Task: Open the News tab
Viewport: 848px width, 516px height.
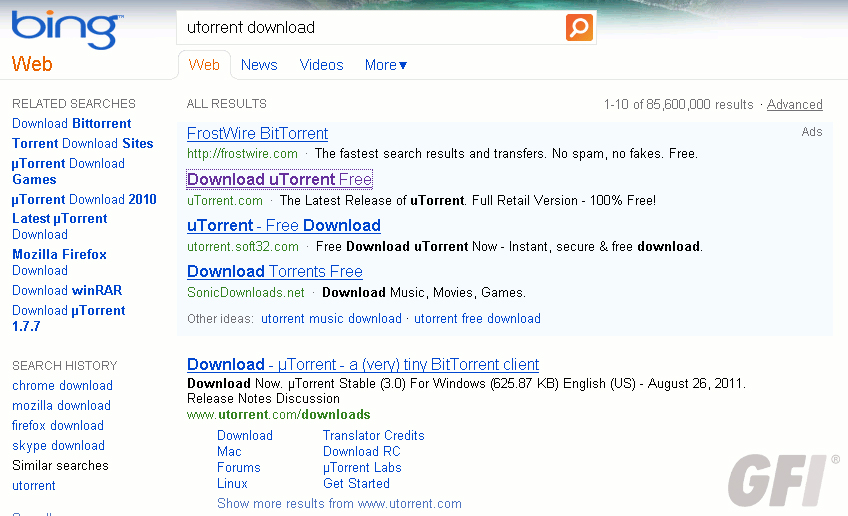Action: [259, 65]
